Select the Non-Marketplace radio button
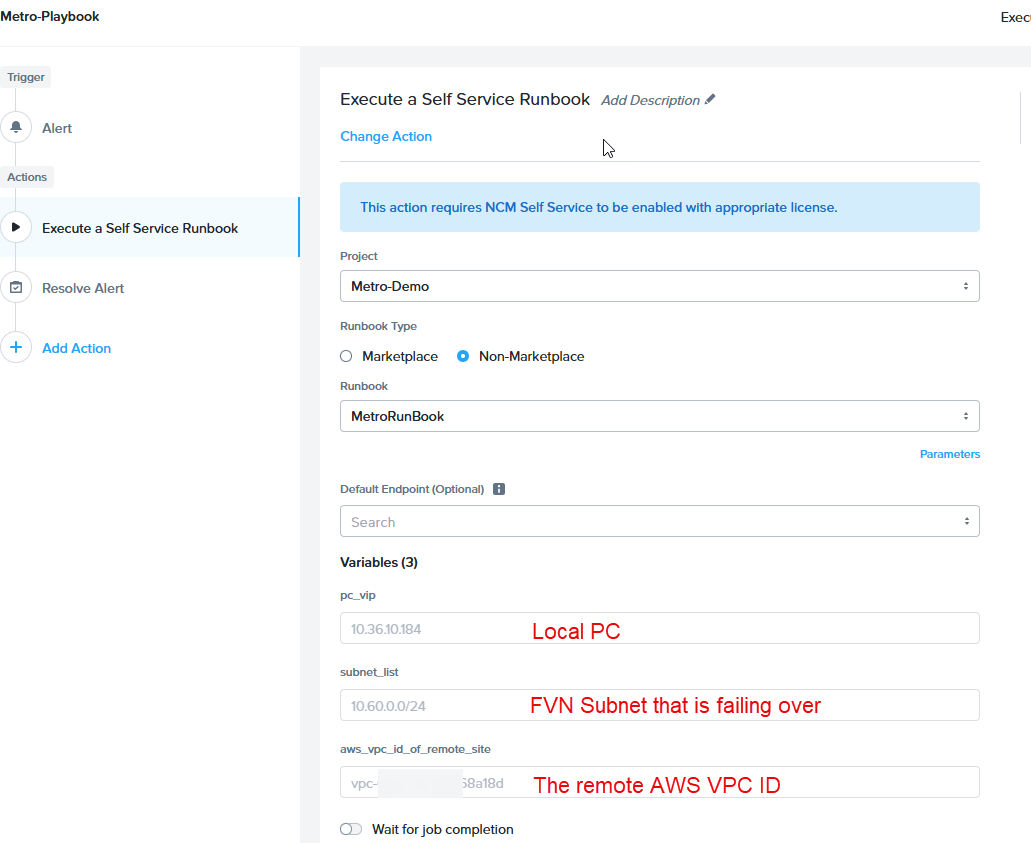The height and width of the screenshot is (843, 1031). 463,356
